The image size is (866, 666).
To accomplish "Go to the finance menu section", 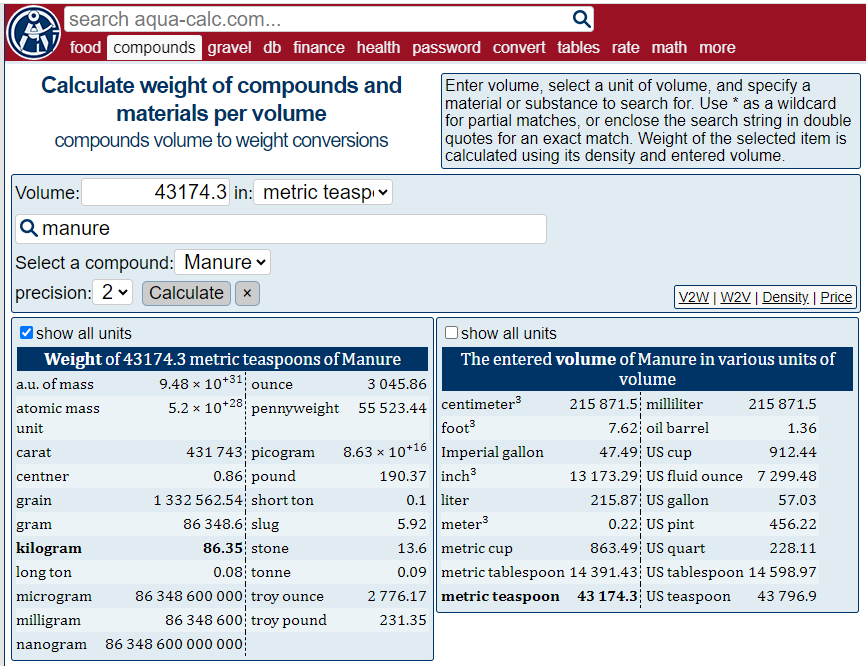I will [x=319, y=47].
